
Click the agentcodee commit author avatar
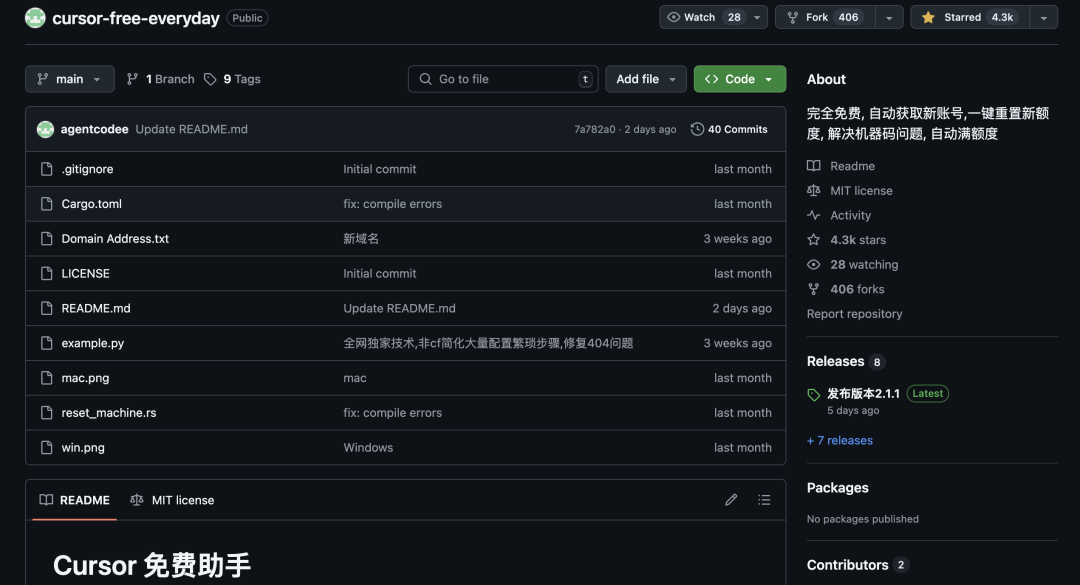45,129
